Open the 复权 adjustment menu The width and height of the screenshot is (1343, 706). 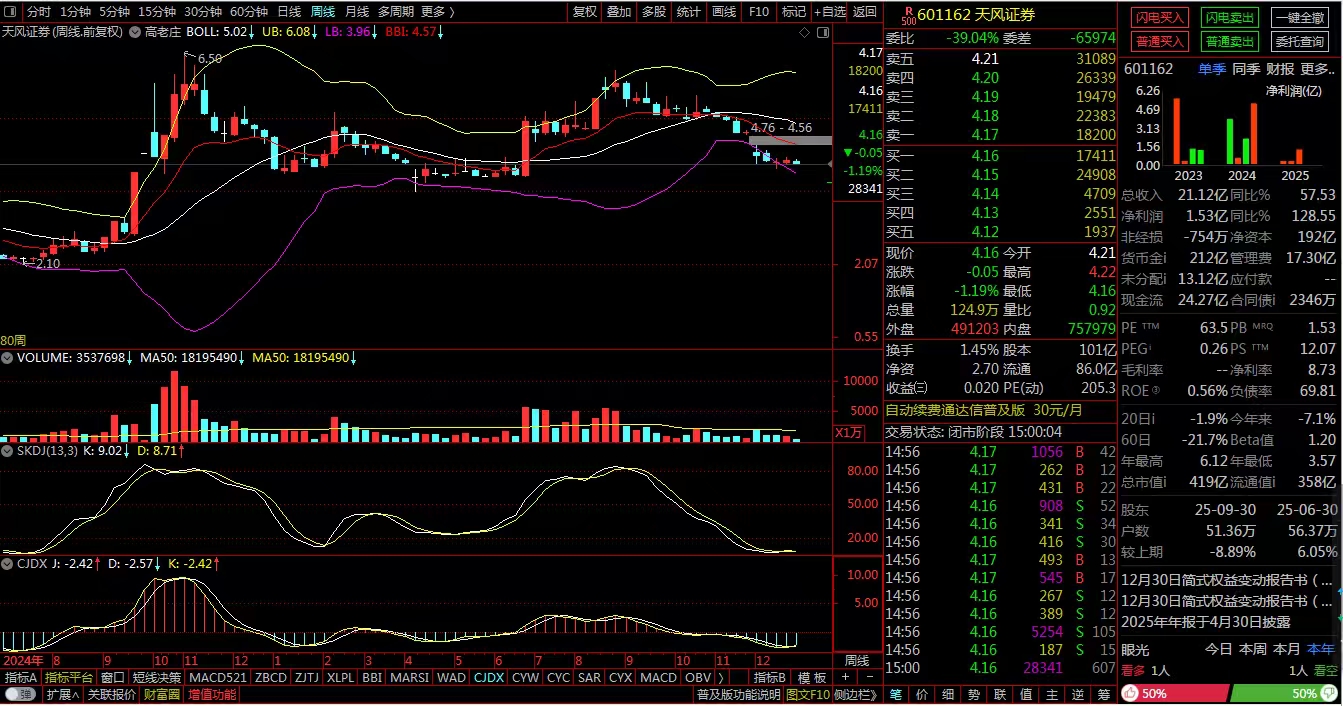coord(585,12)
